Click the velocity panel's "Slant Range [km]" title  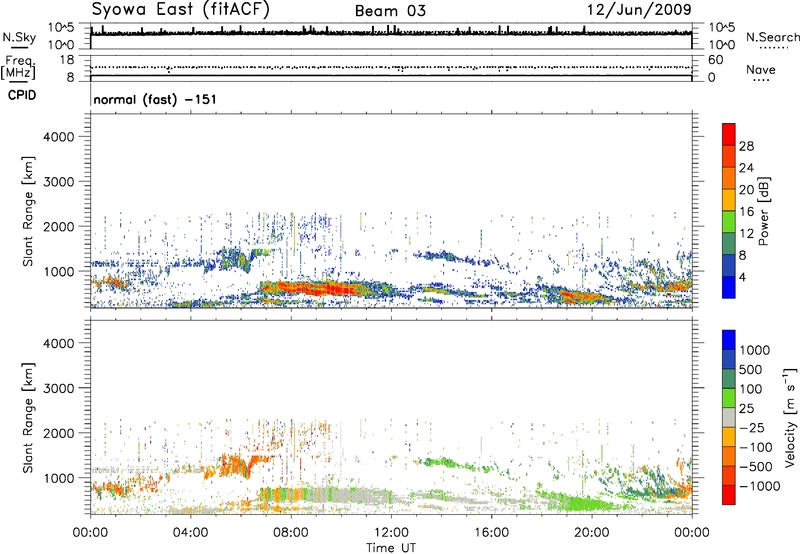coord(28,417)
